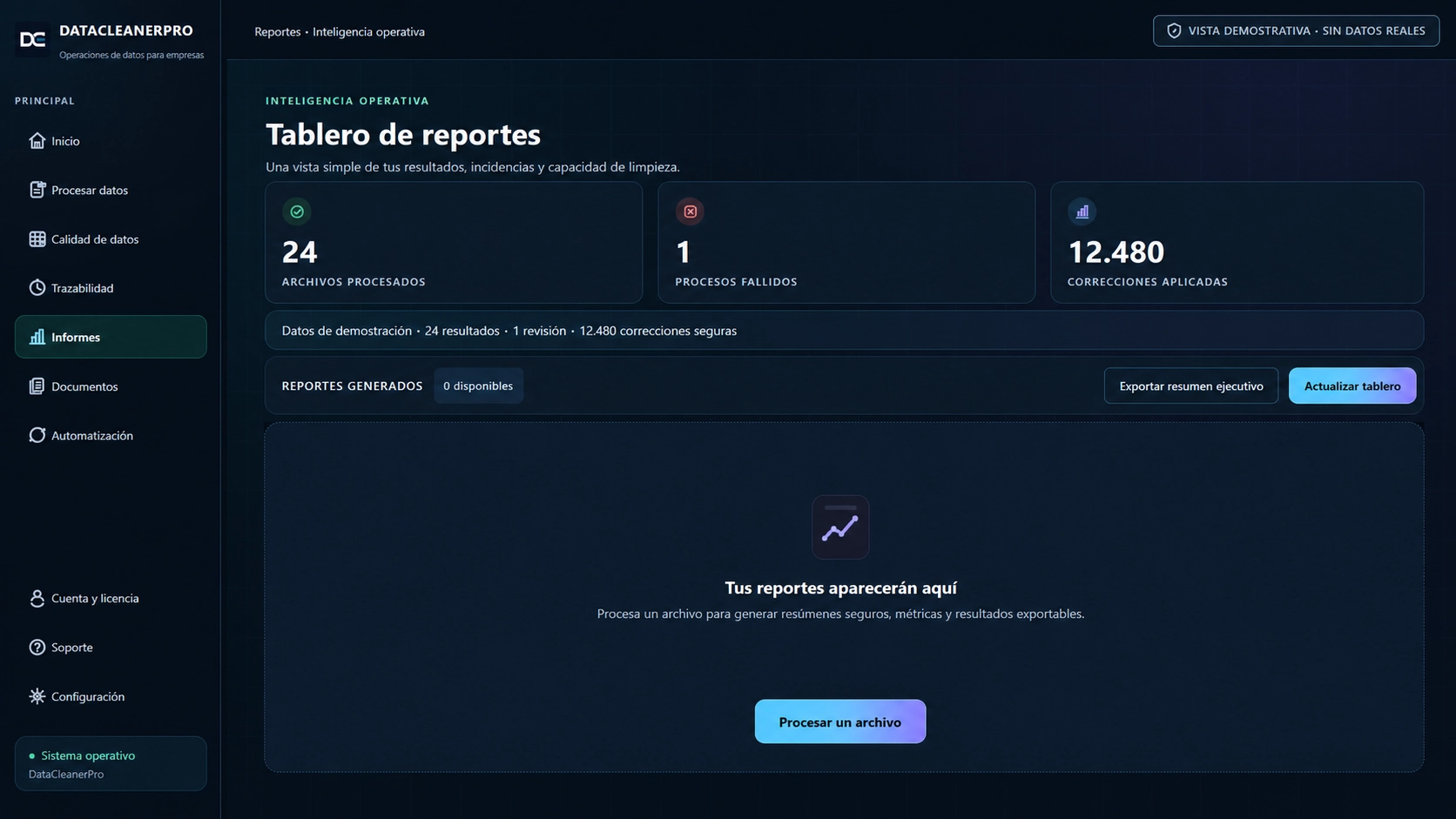Screen dimensions: 1456x819
Task: Click the Reportes generados label
Action: (352, 386)
